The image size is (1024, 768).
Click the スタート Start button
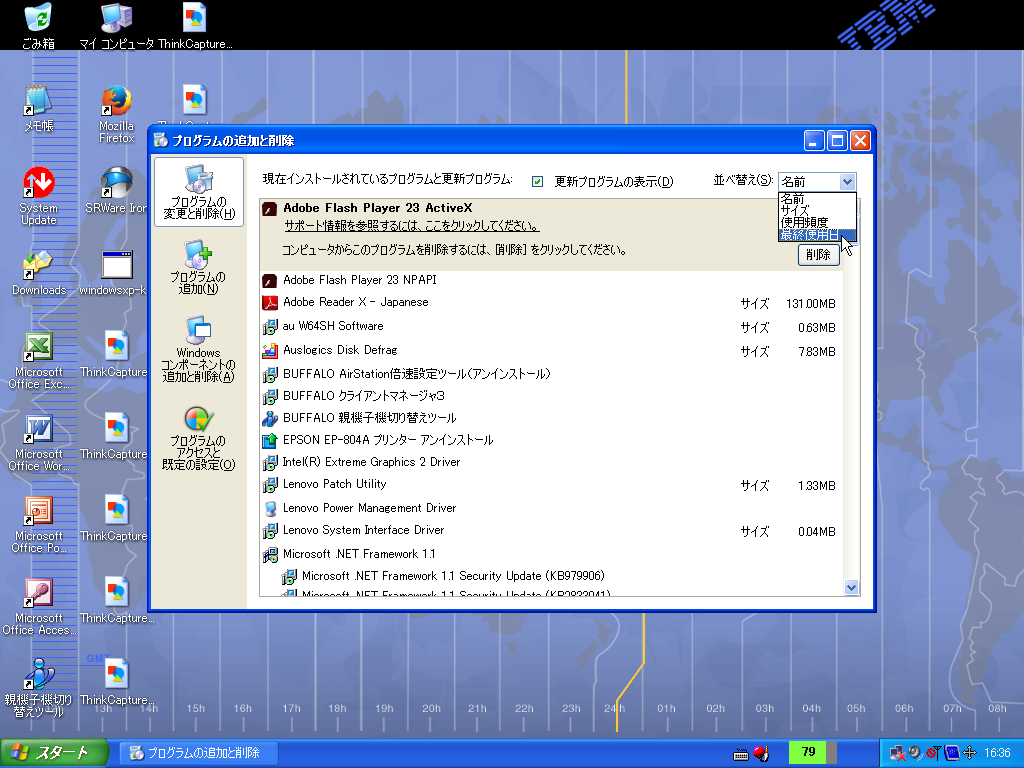coord(54,753)
